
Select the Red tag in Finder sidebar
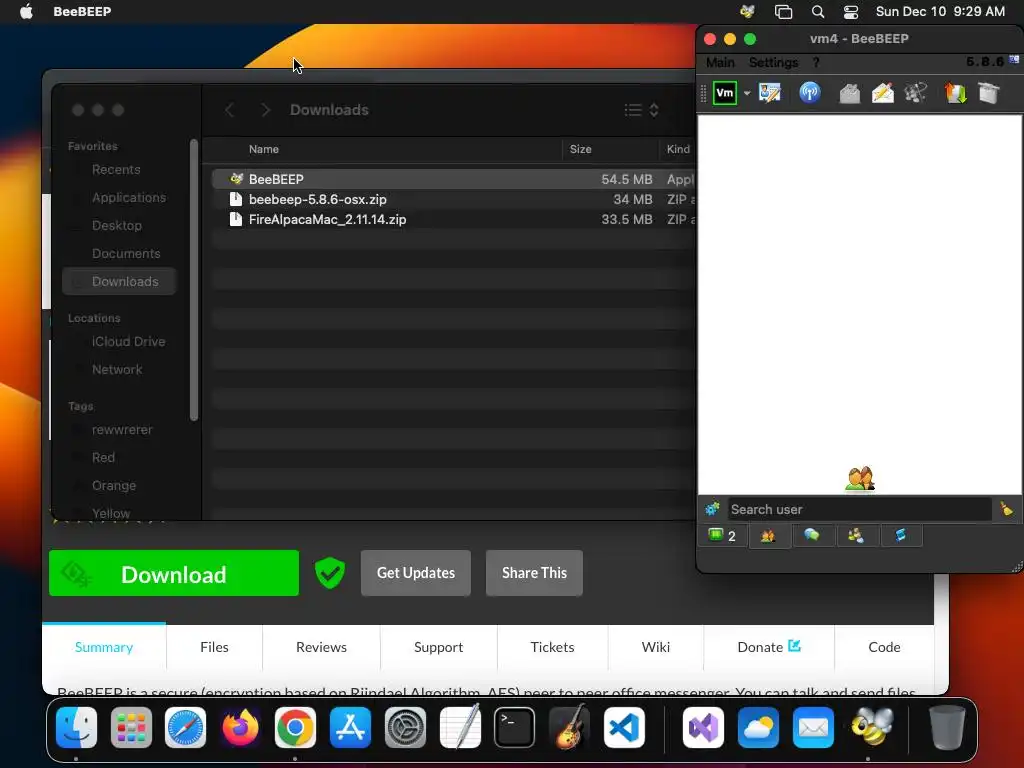[x=103, y=458]
